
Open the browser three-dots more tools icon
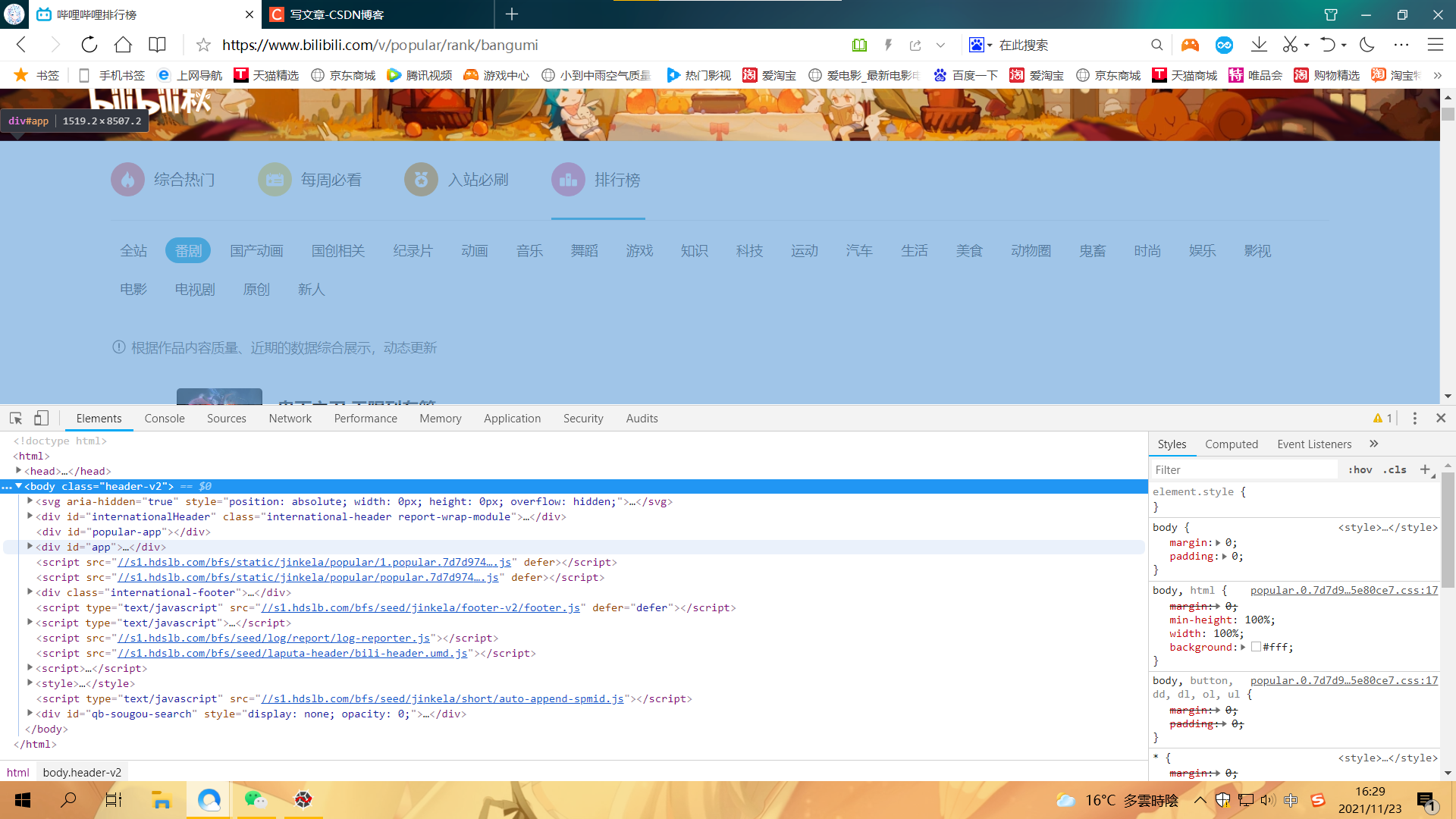click(x=1401, y=45)
